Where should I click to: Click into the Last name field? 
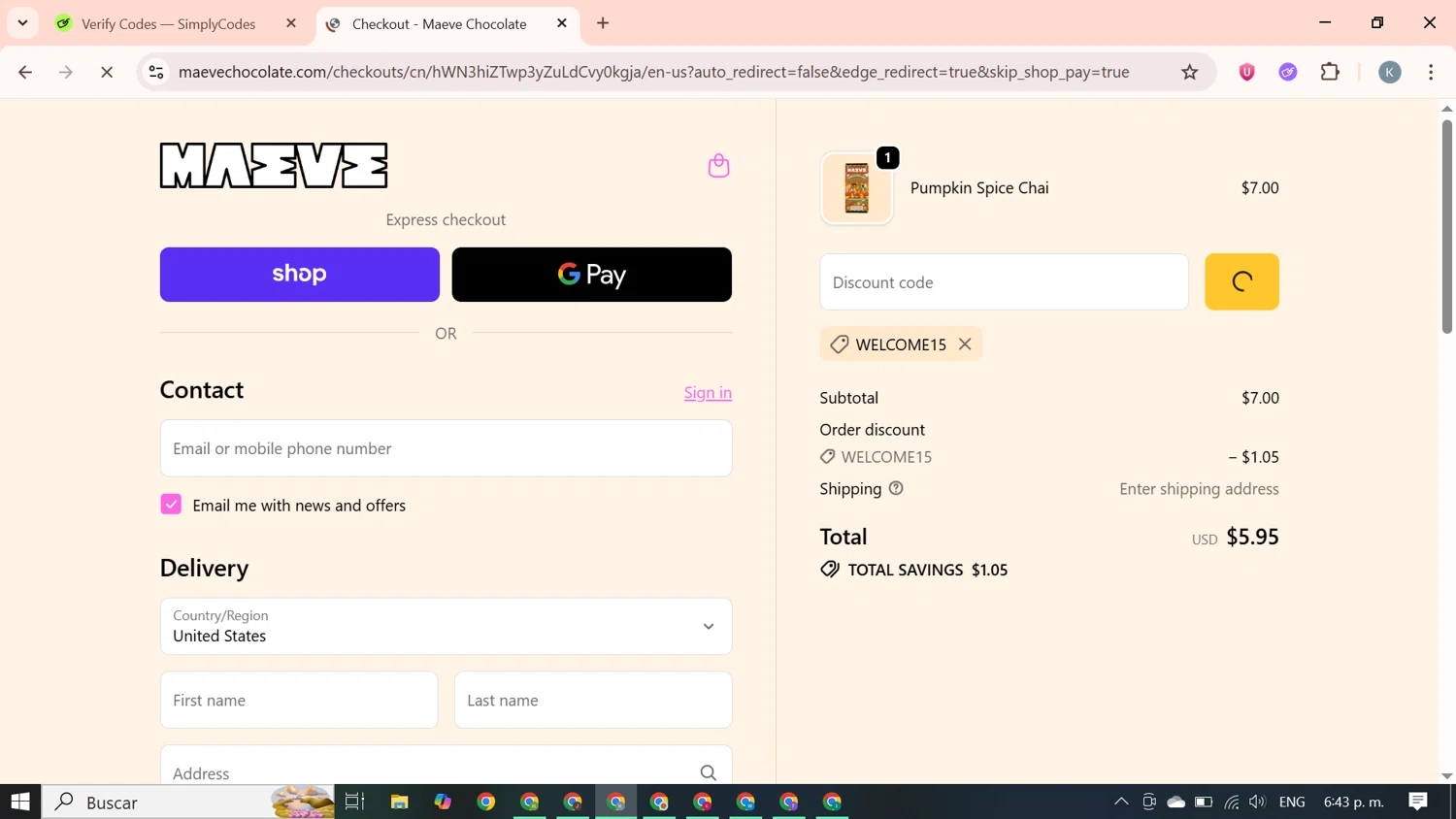coord(593,700)
